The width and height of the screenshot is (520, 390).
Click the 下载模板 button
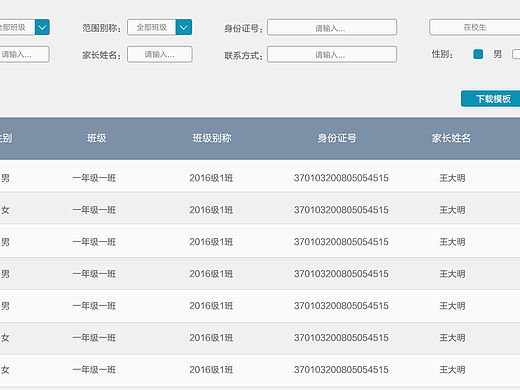point(491,99)
